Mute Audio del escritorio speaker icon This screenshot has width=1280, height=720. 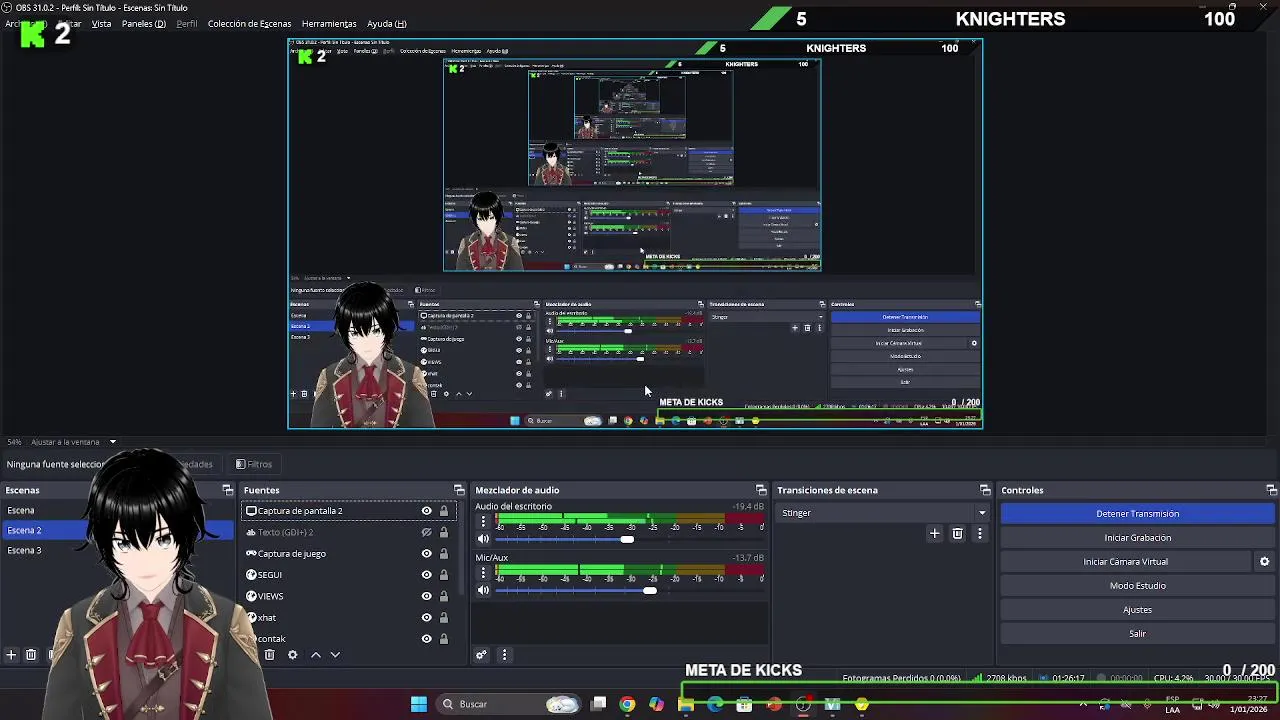tap(483, 540)
